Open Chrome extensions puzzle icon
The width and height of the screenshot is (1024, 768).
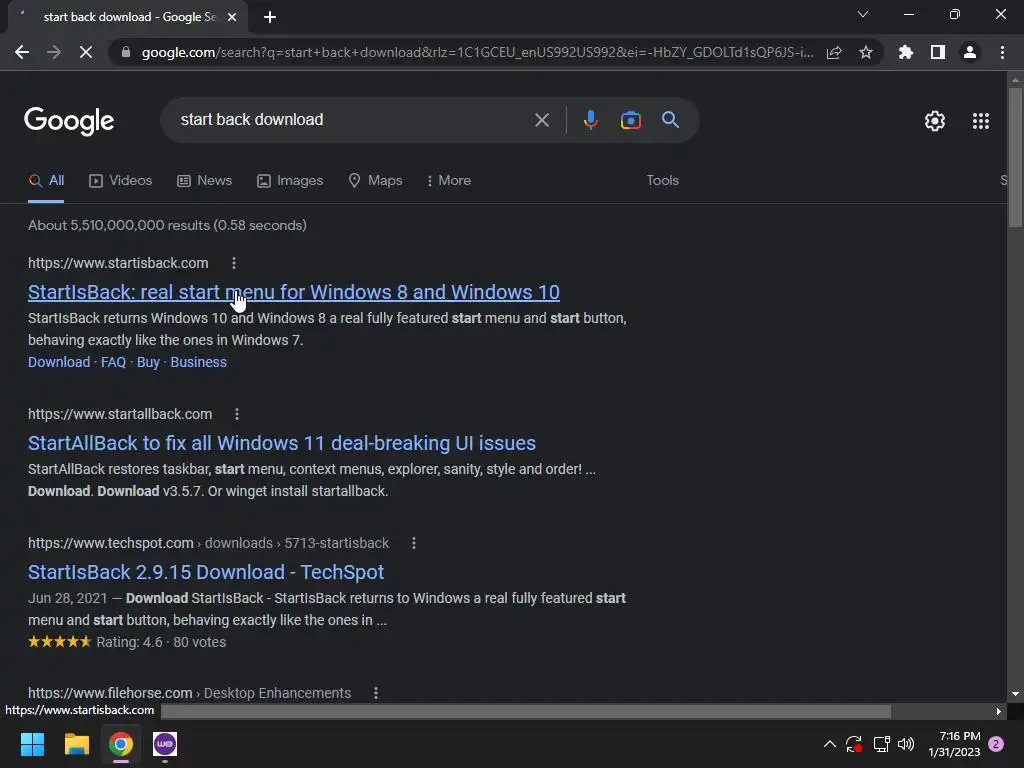click(906, 52)
